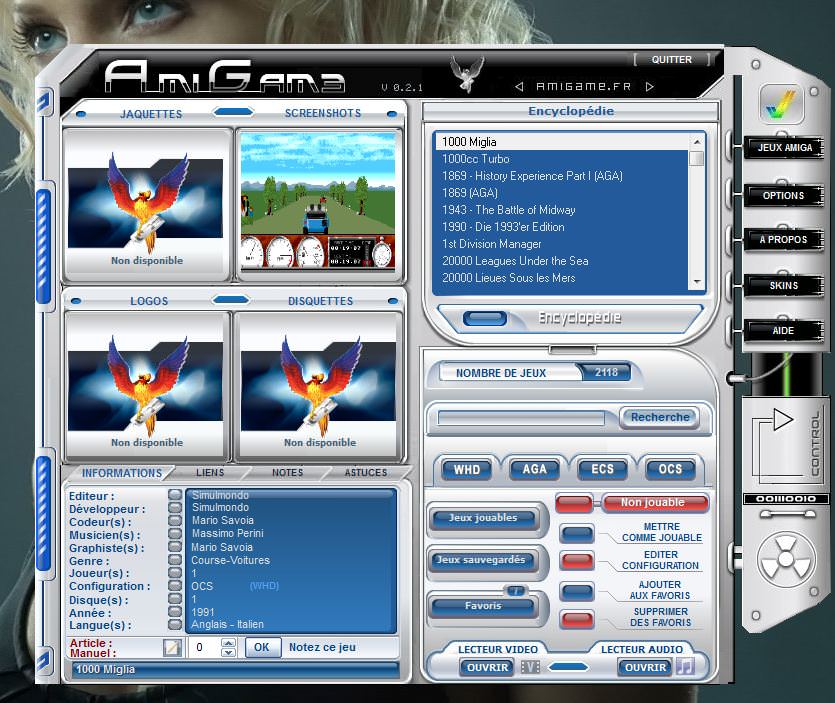This screenshot has height=703, width=835.
Task: Open the JEUX AMIGA section
Action: pyautogui.click(x=784, y=148)
